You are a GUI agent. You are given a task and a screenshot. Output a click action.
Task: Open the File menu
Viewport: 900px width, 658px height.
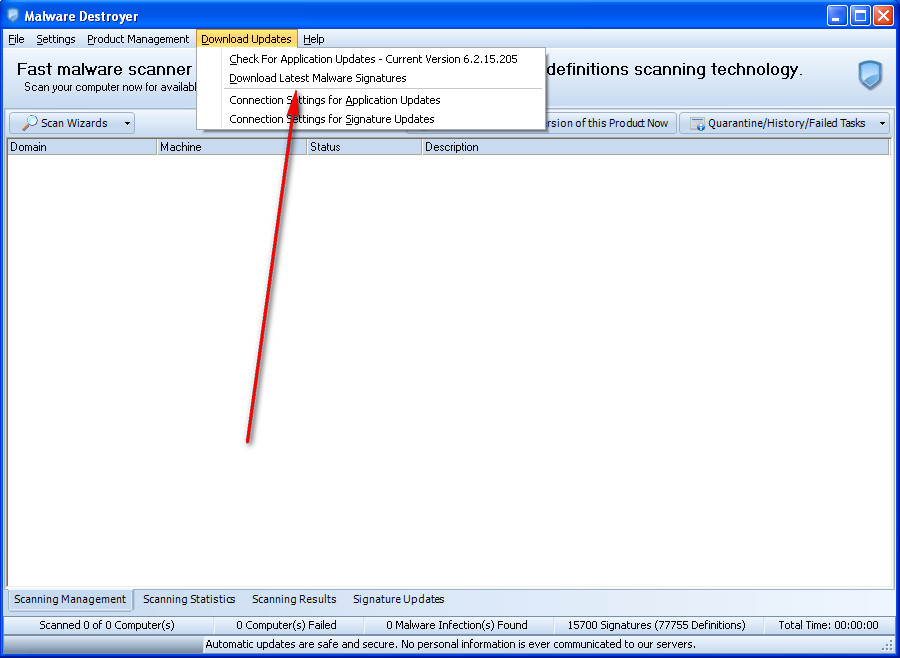click(x=16, y=39)
